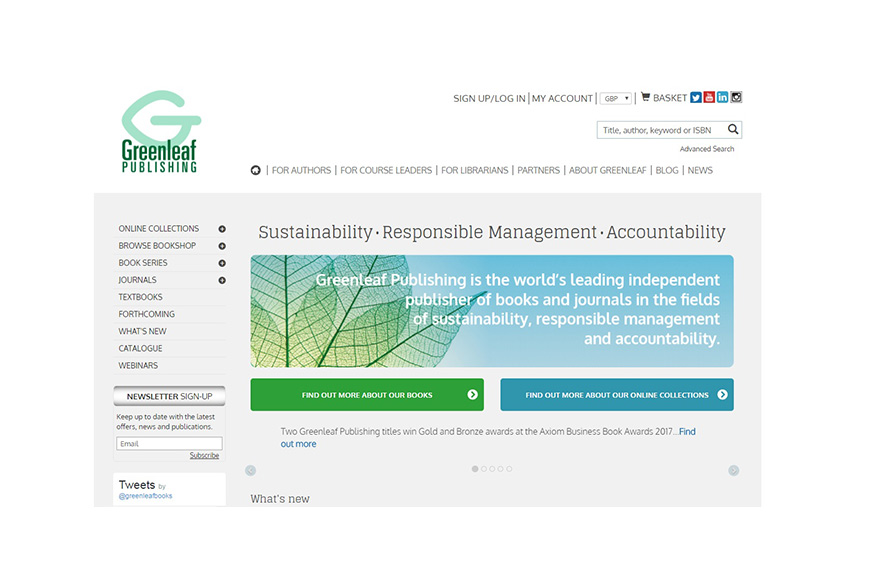This screenshot has width=881, height=585.
Task: Expand Online Collections plus icon
Action: pos(222,229)
